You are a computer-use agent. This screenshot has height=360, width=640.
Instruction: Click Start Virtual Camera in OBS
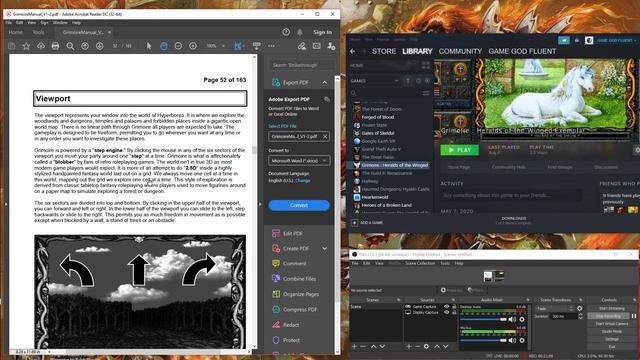point(611,324)
